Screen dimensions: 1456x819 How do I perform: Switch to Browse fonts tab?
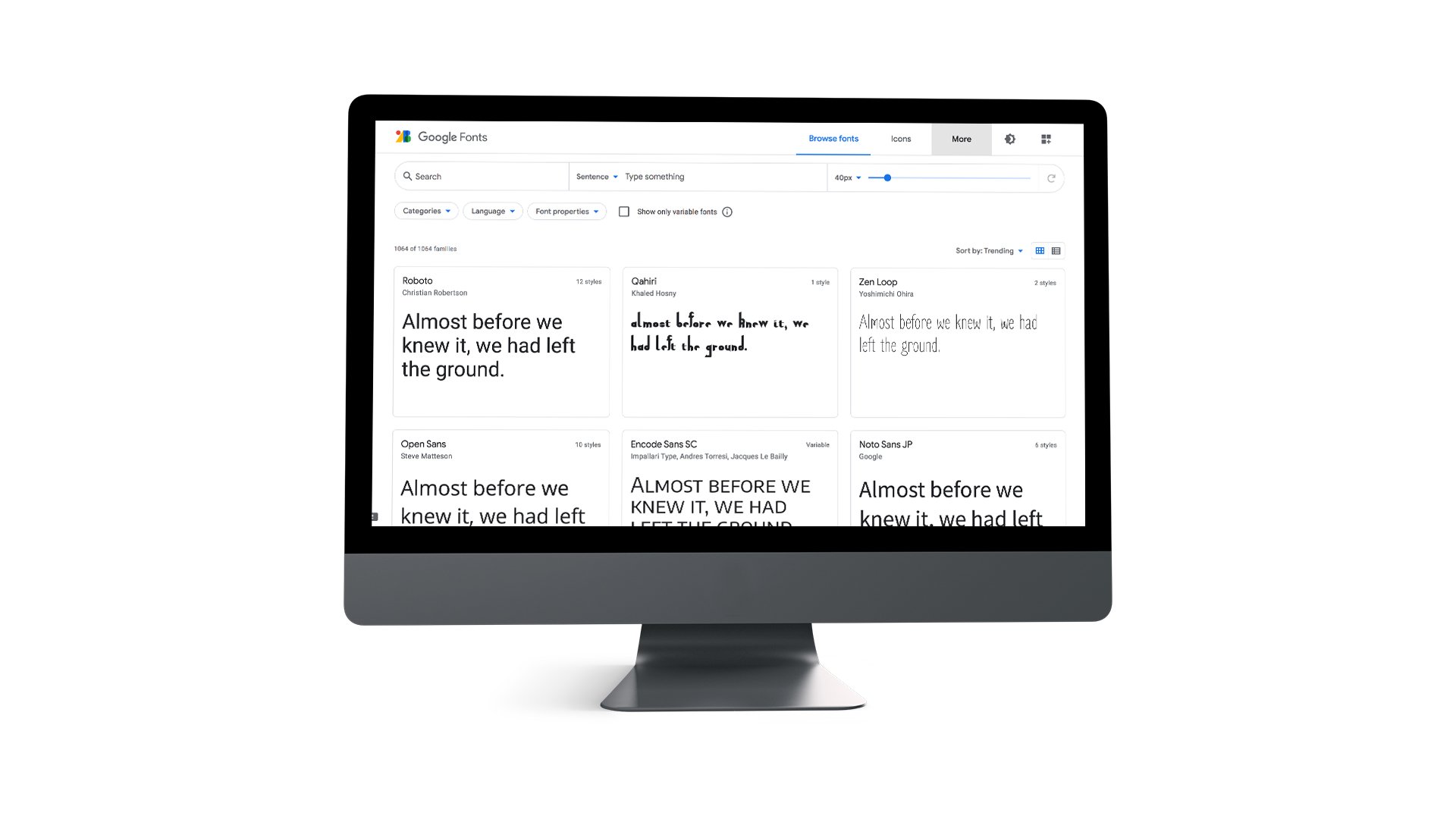coord(834,139)
